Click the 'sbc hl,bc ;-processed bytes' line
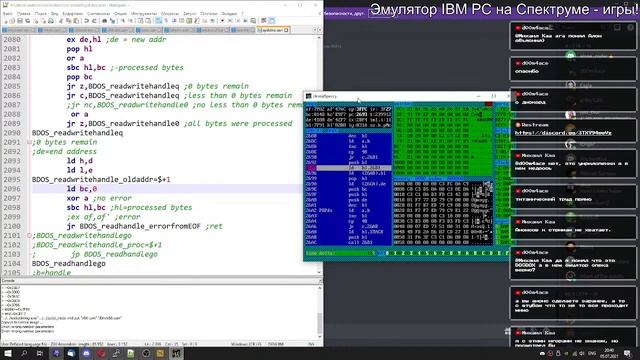Screen dimensions: 640x360 [125, 67]
